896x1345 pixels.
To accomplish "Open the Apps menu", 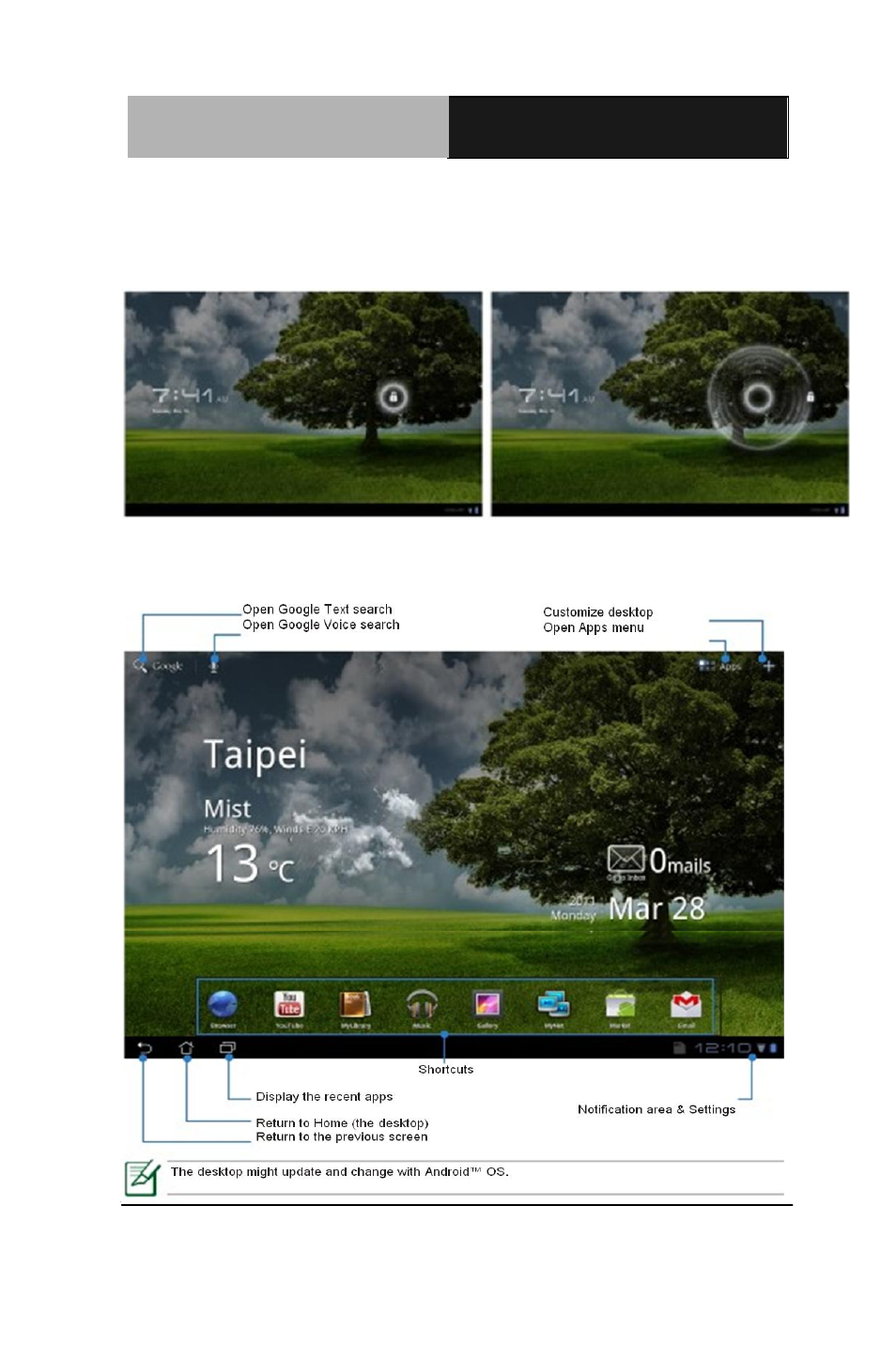I will click(x=720, y=666).
